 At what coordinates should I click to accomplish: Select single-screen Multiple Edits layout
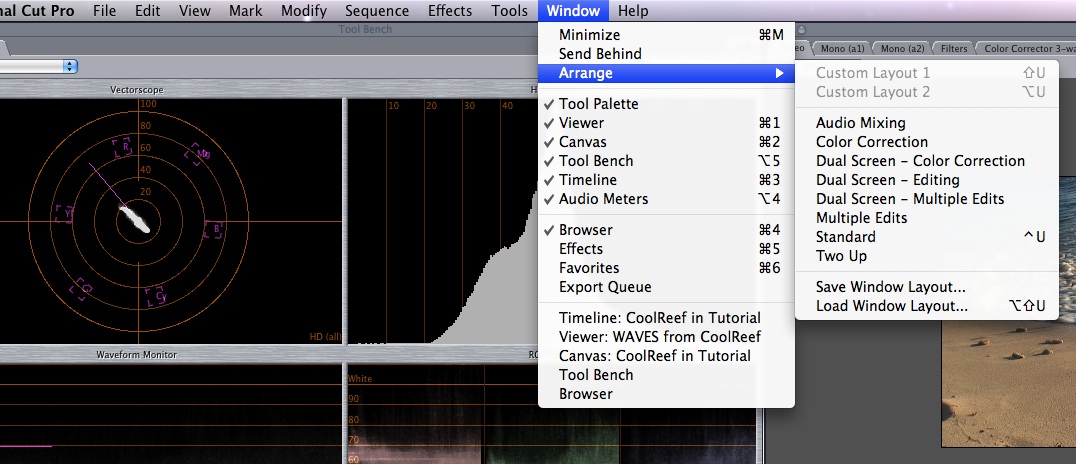point(926,218)
